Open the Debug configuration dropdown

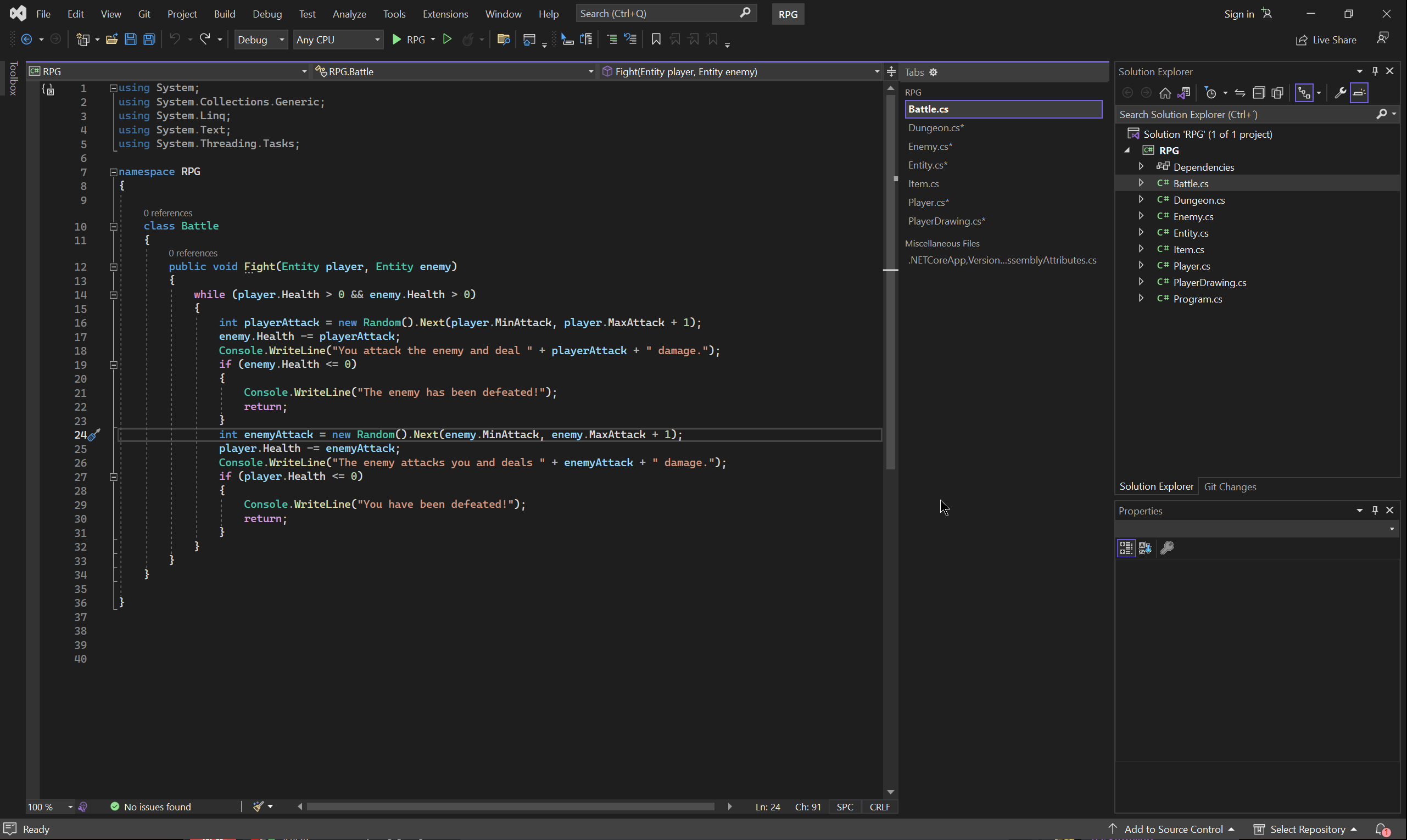coord(260,40)
